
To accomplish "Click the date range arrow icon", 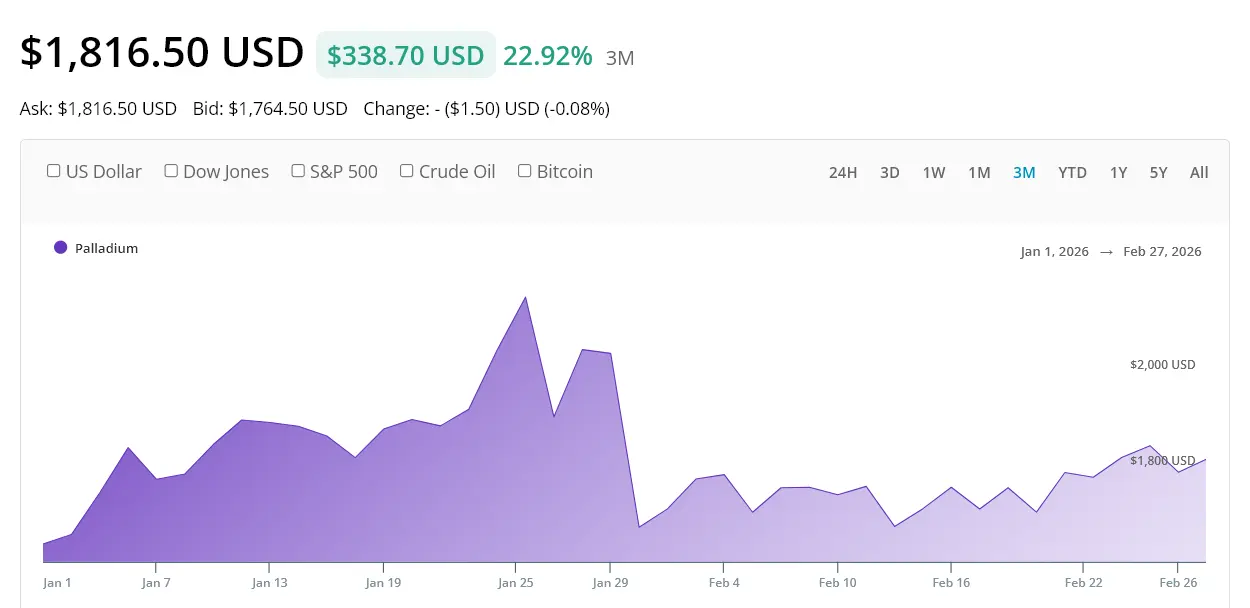I will [x=1106, y=252].
